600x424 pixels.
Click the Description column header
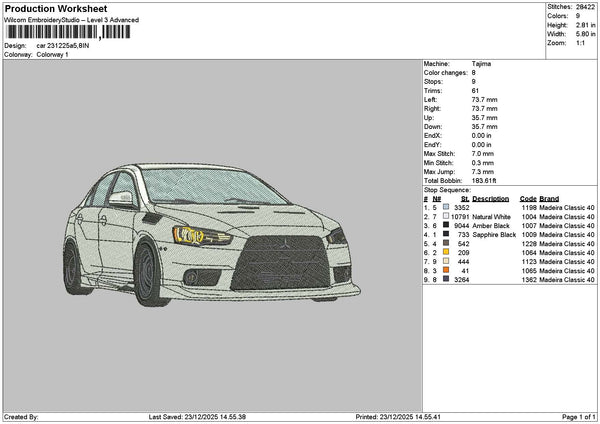(491, 198)
